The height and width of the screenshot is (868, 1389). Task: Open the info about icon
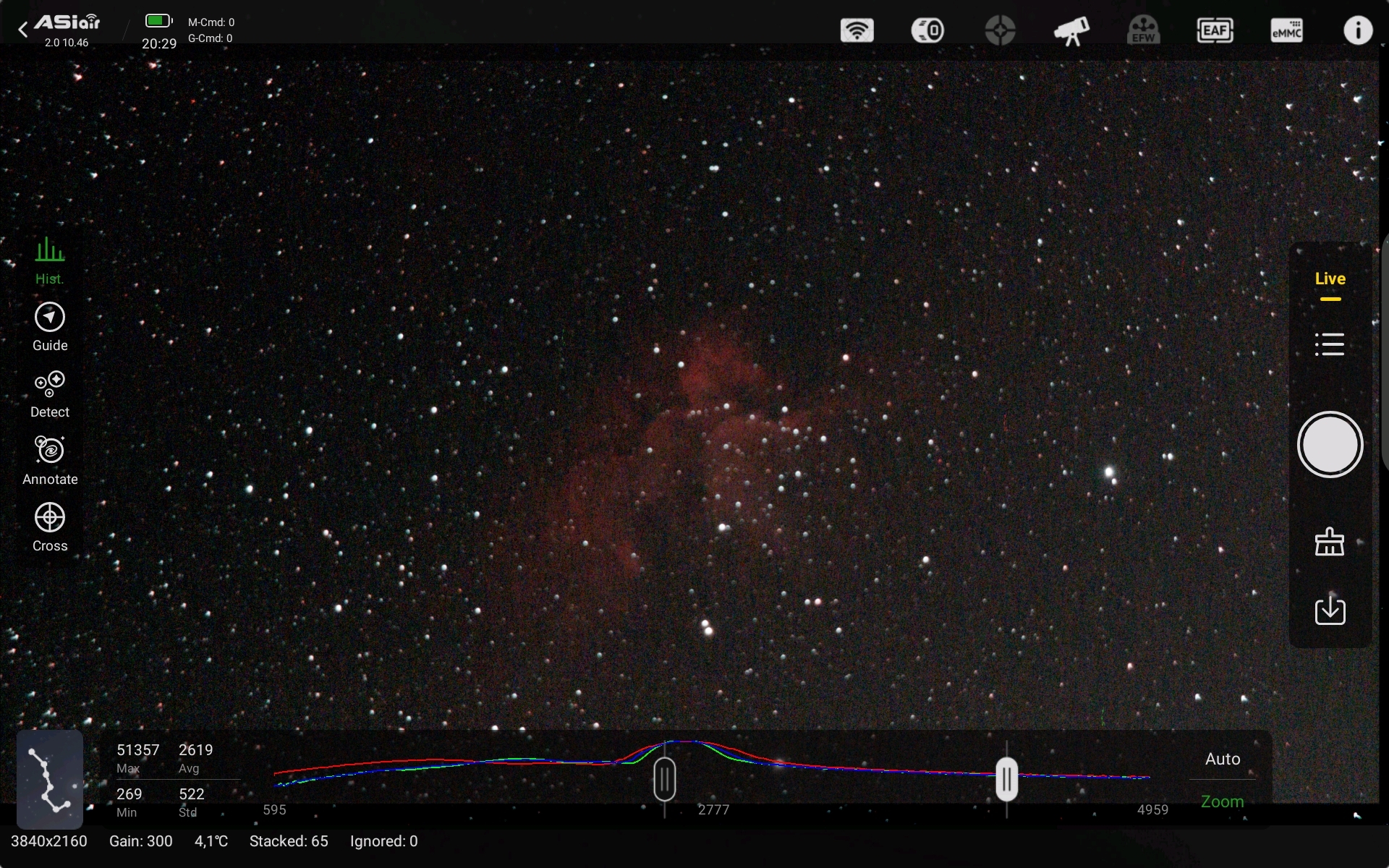1357,31
